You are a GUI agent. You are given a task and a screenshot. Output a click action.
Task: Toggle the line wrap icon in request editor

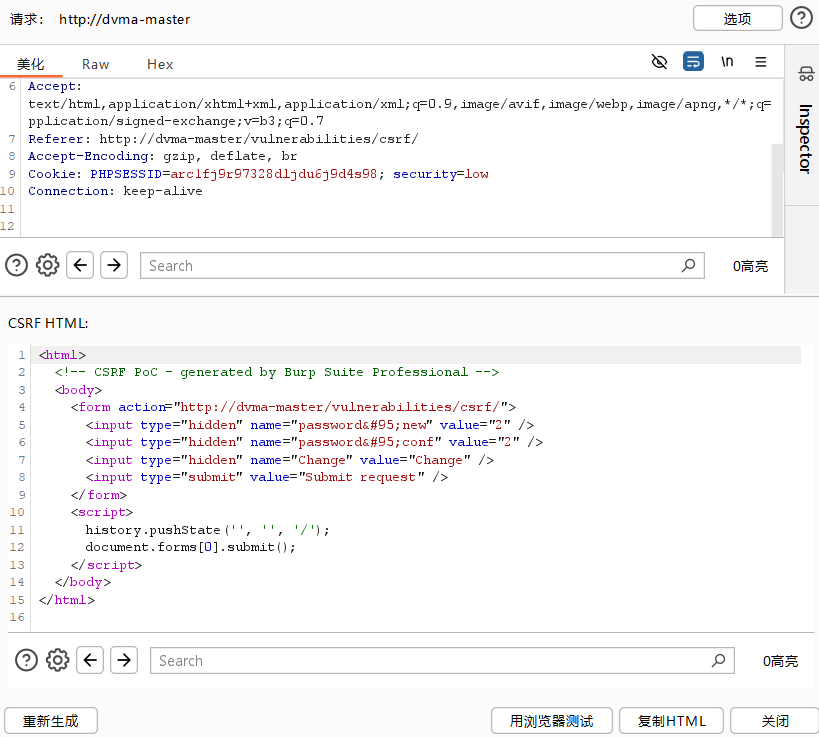pyautogui.click(x=693, y=62)
